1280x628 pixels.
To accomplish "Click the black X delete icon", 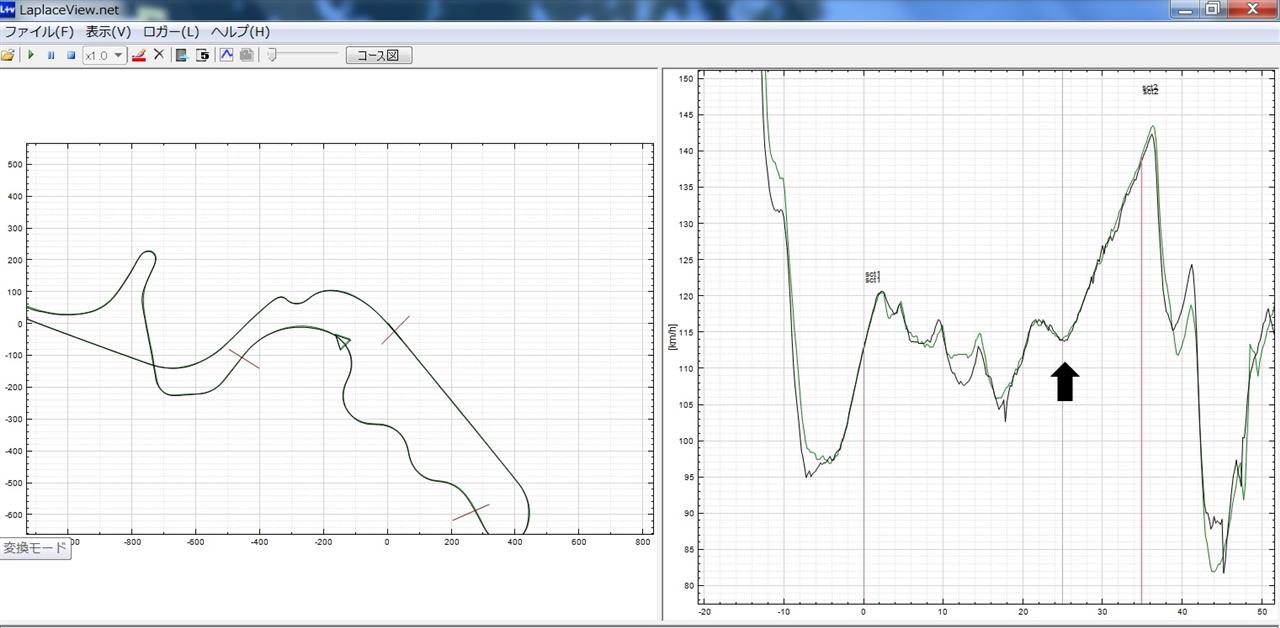I will click(158, 55).
